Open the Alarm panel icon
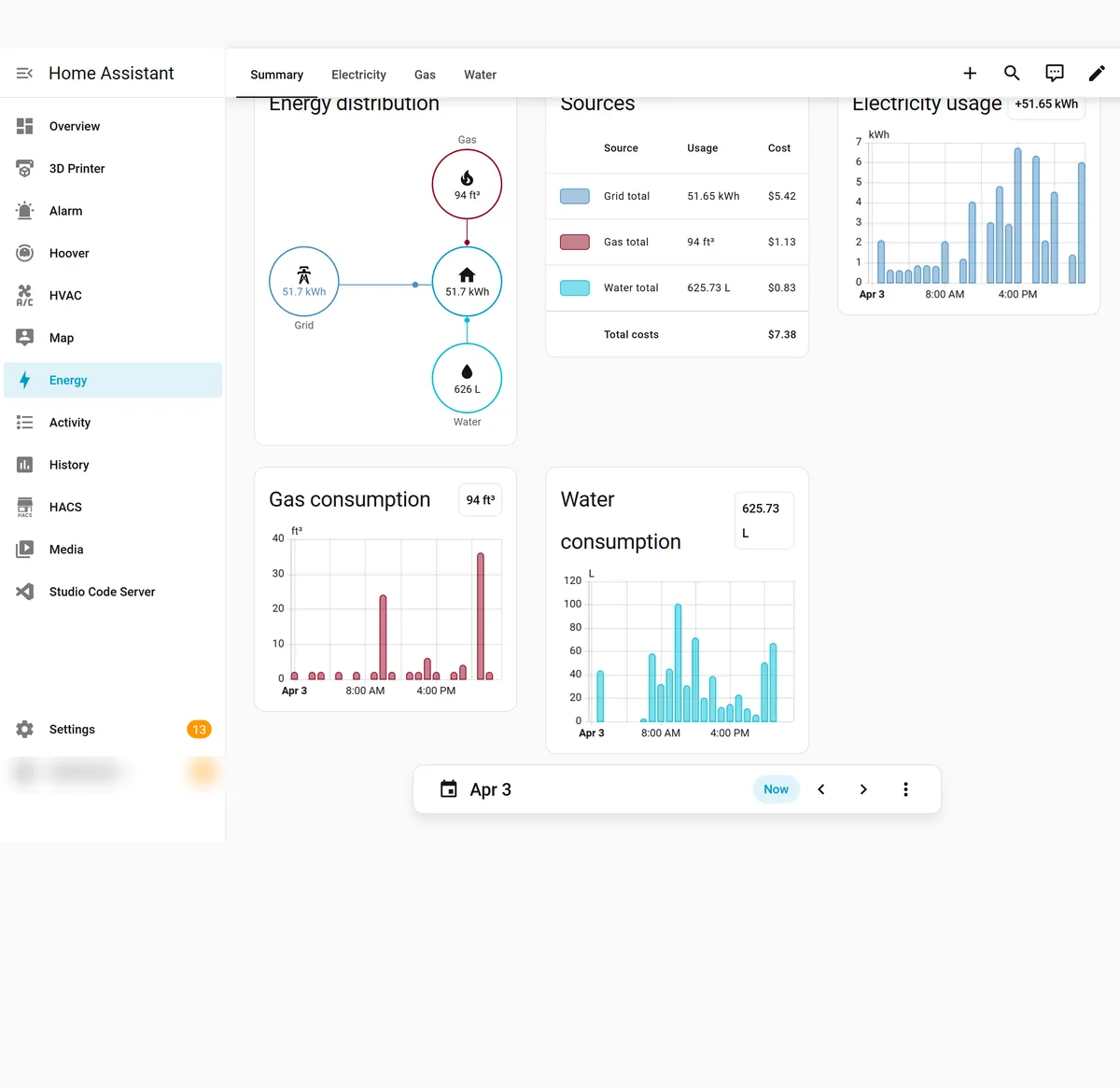1120x1088 pixels. [x=25, y=211]
